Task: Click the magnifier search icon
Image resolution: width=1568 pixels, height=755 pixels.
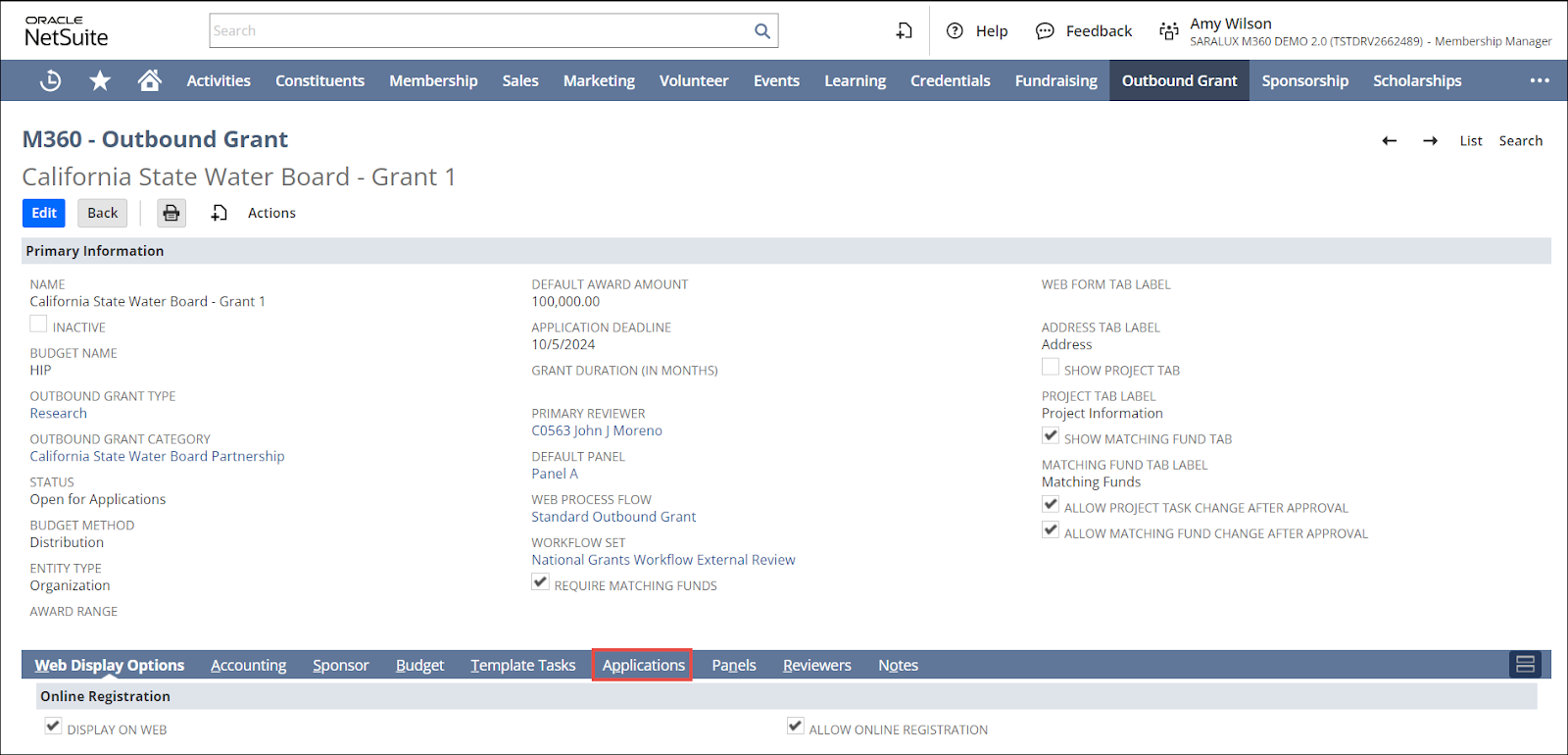Action: coord(761,31)
